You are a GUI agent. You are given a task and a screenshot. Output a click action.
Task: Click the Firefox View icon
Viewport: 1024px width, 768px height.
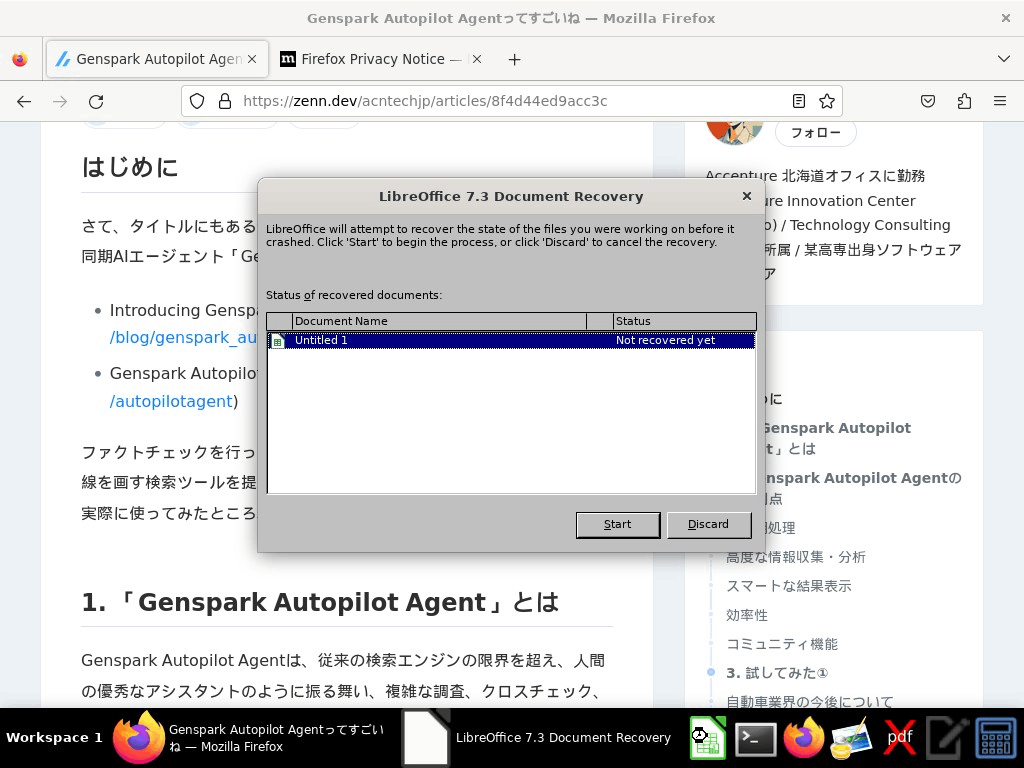tap(20, 59)
